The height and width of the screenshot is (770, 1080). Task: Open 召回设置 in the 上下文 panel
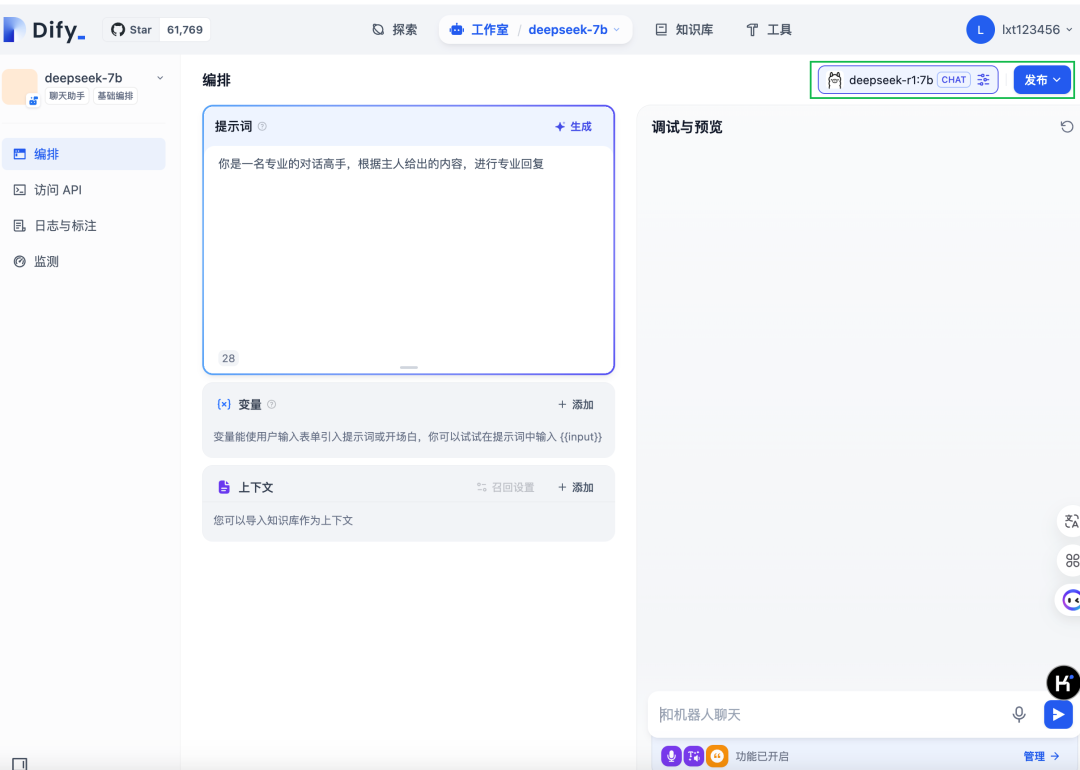point(506,487)
